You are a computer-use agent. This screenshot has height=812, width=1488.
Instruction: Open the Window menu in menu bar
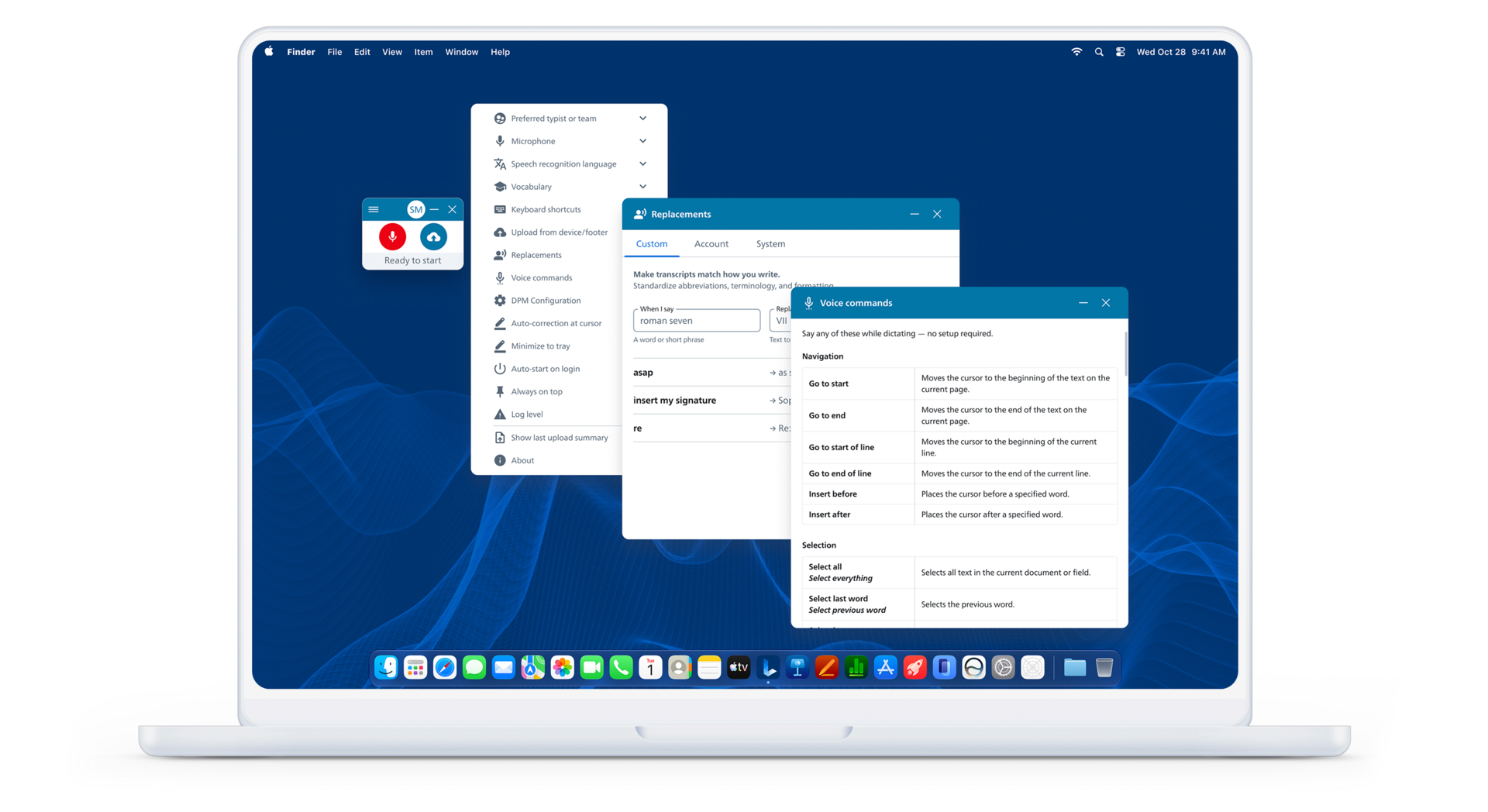tap(461, 52)
